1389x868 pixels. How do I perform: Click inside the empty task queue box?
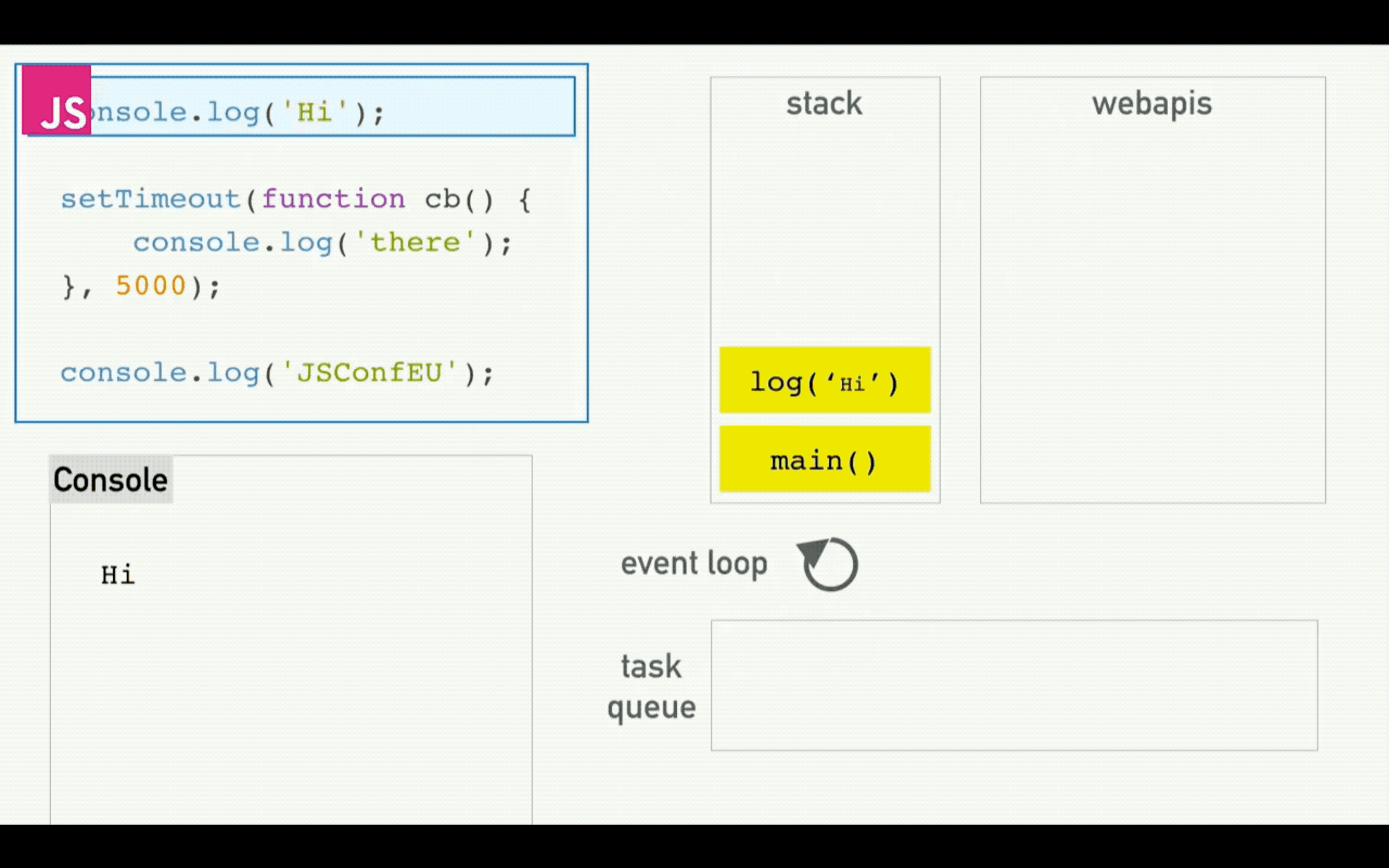pos(1014,685)
